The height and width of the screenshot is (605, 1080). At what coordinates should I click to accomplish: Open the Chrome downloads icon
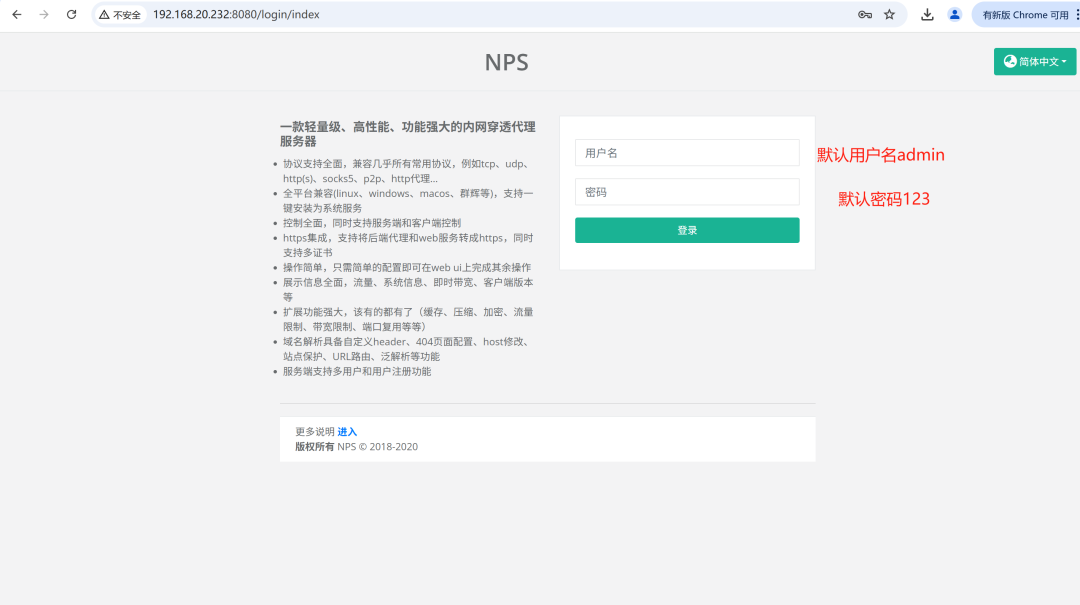pyautogui.click(x=927, y=14)
